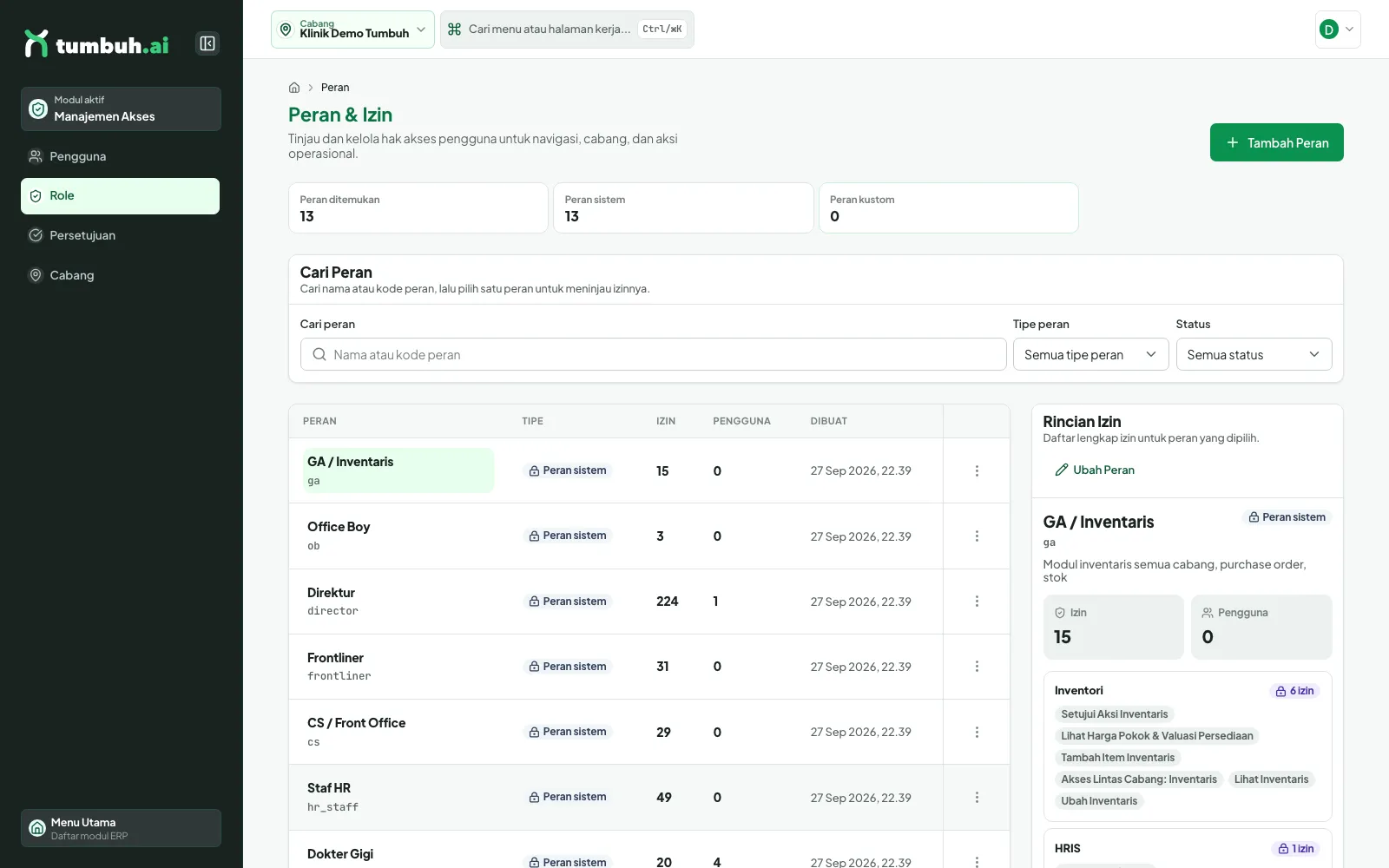Open Menu Utama module list
Image resolution: width=1389 pixels, height=868 pixels.
[121, 828]
